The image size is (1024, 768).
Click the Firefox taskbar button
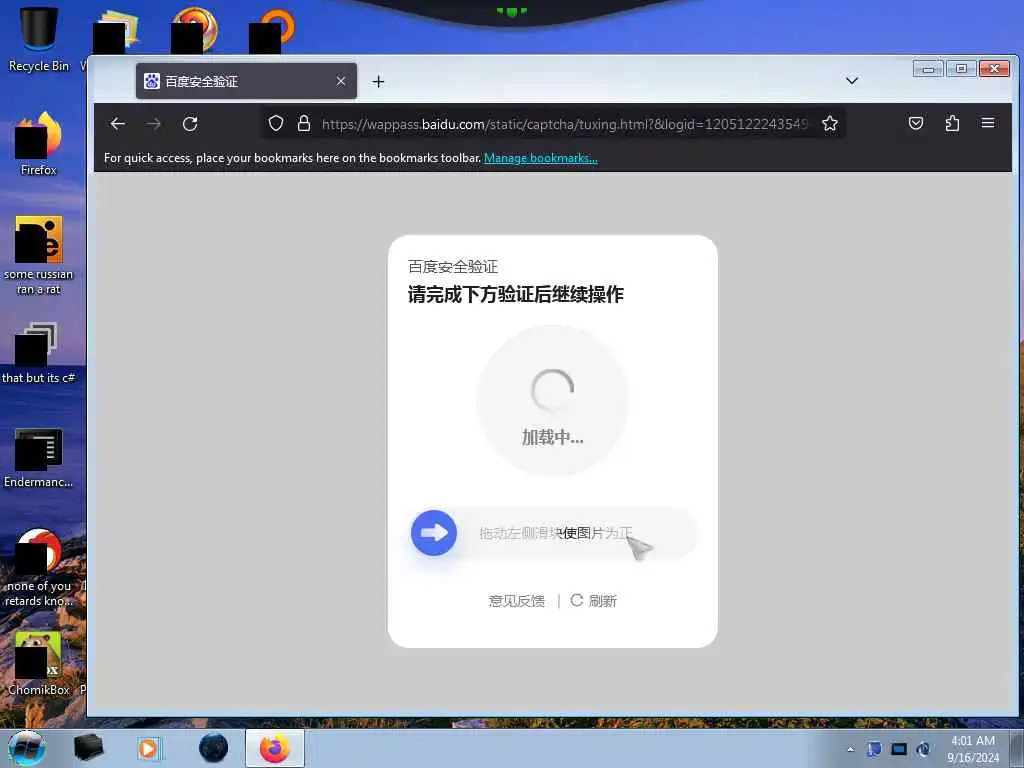point(275,748)
